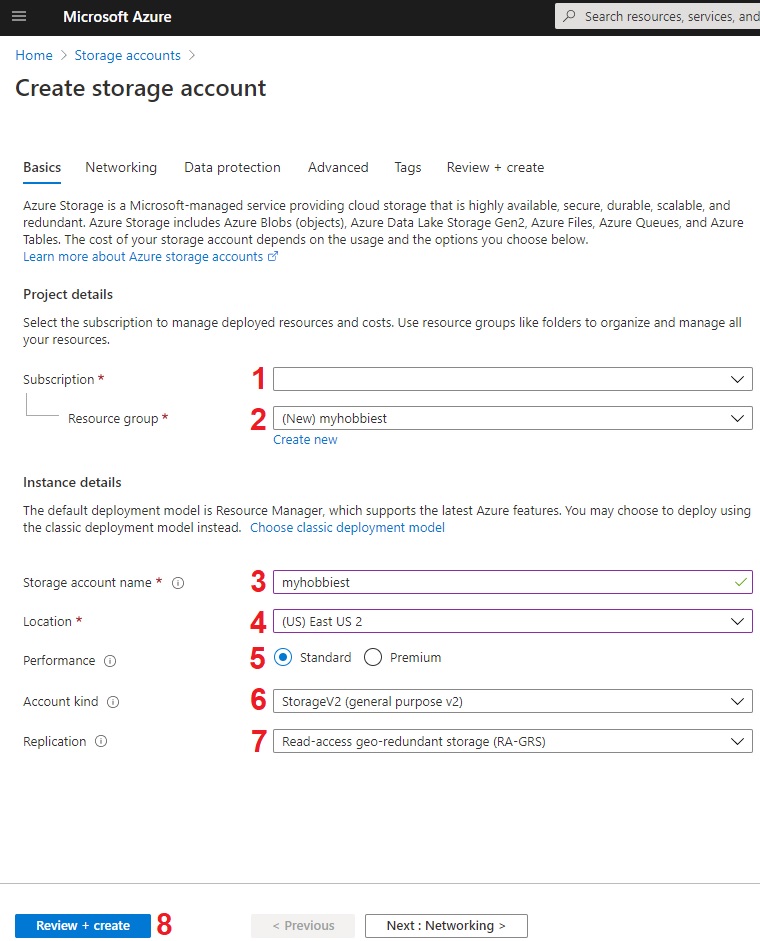Click info icon next to Storage account name
The image size is (760, 941).
(178, 583)
